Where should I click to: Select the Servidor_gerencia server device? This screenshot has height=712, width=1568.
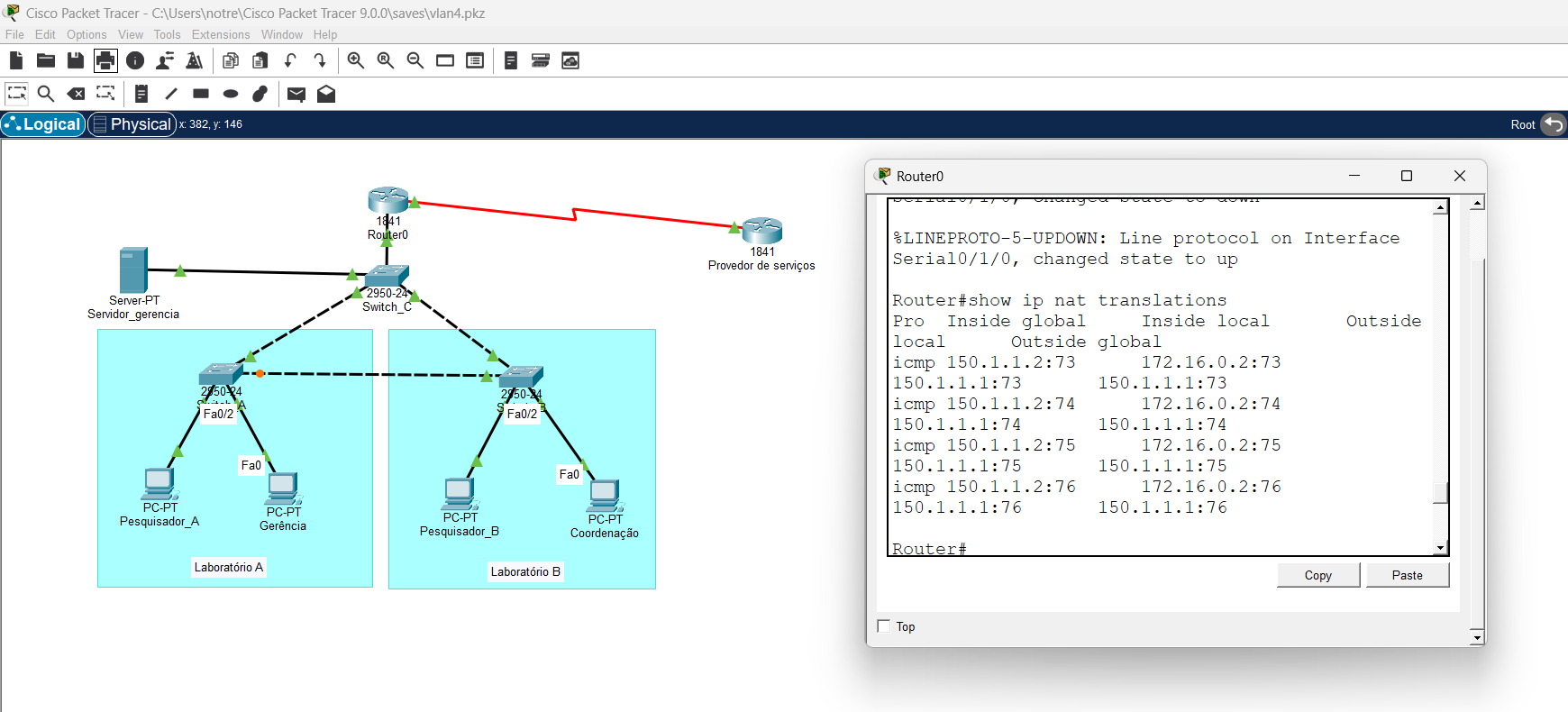[133, 269]
